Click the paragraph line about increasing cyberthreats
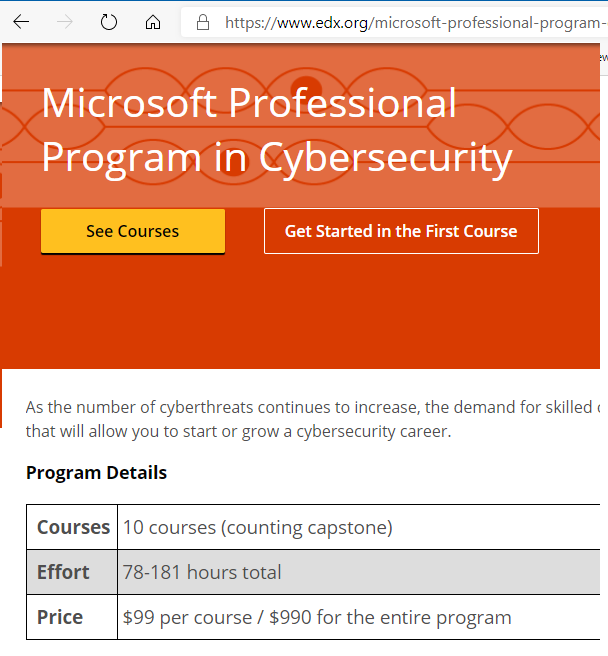 (x=310, y=407)
